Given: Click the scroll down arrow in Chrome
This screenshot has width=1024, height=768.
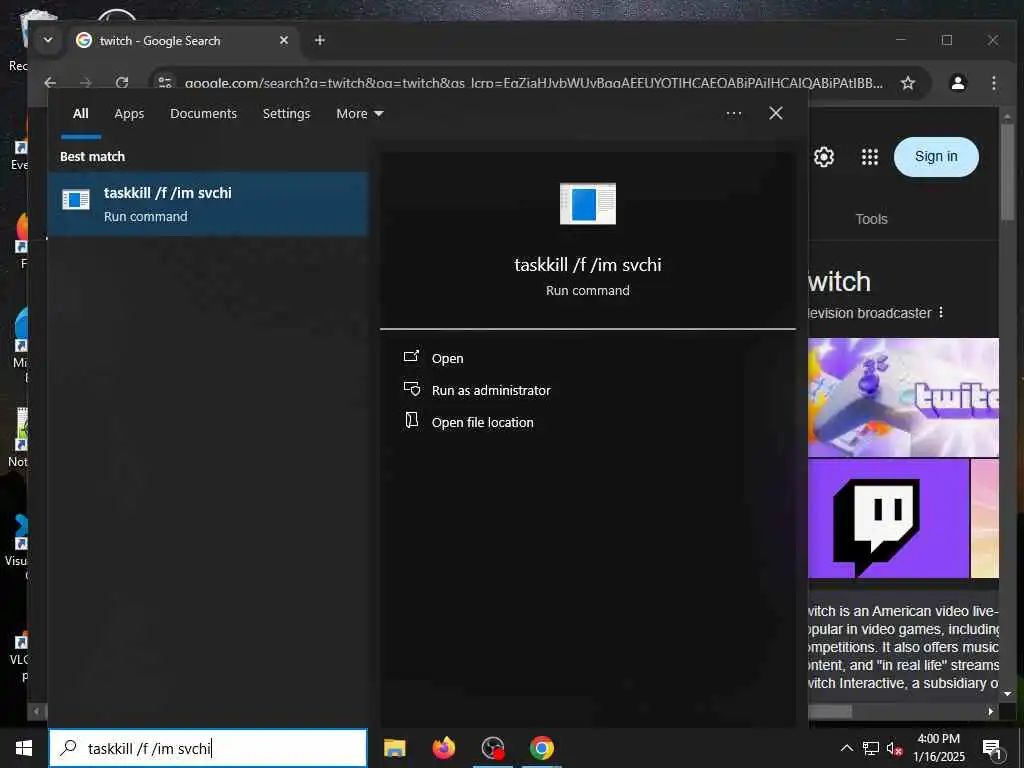Looking at the screenshot, I should pos(1007,694).
